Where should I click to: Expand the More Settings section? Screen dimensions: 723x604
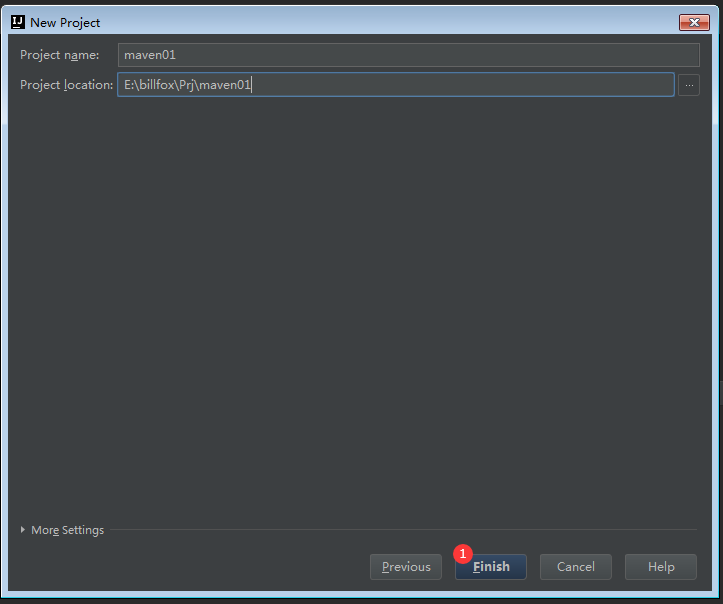[x=62, y=530]
